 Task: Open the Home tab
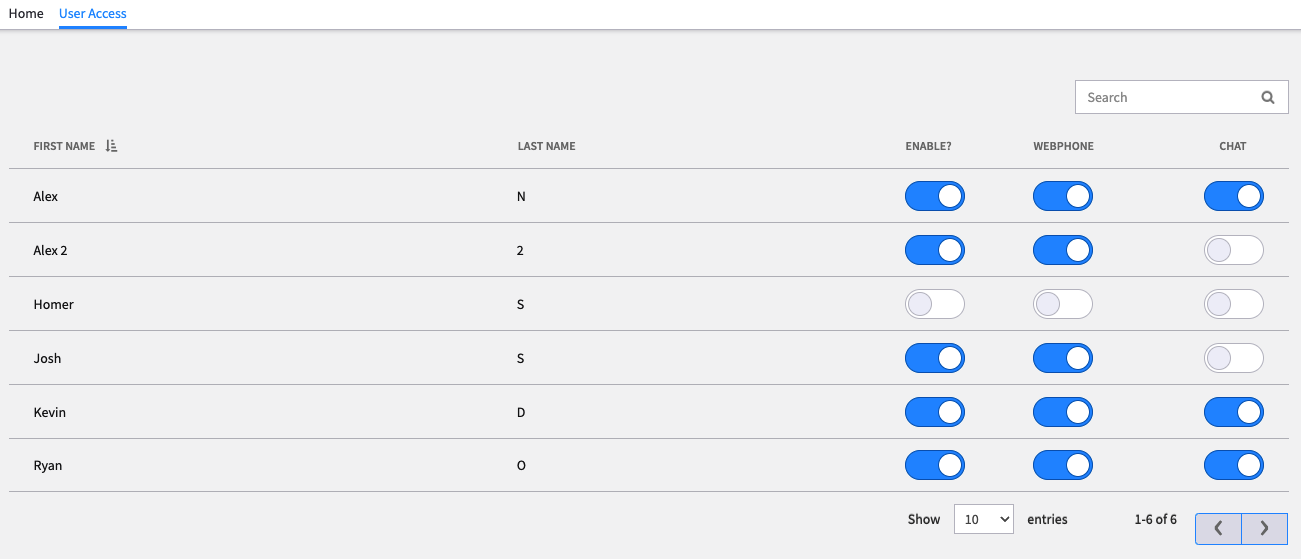click(26, 14)
